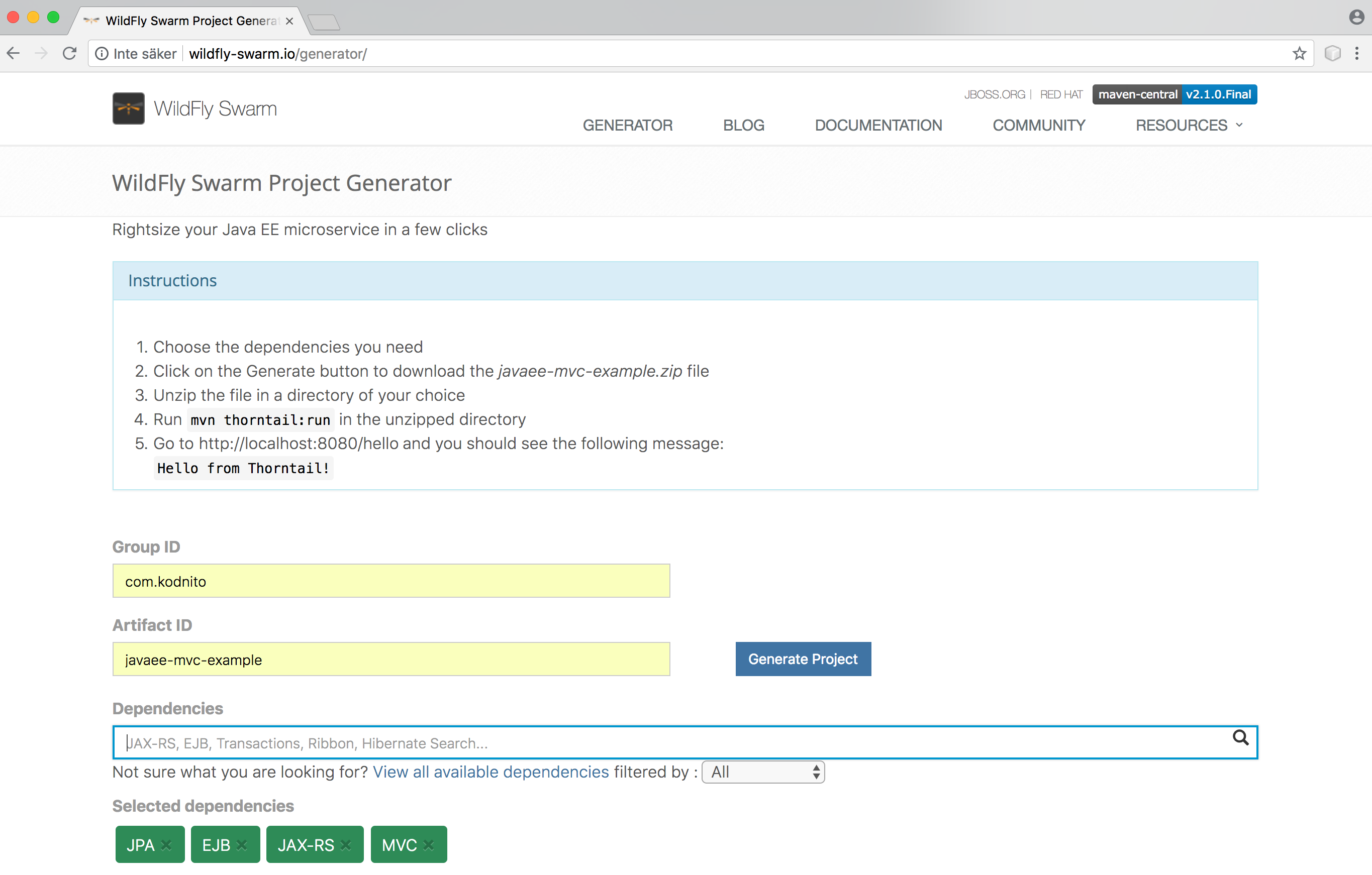The image size is (1372, 875).
Task: Click the MVC dependency tag label
Action: point(399,845)
